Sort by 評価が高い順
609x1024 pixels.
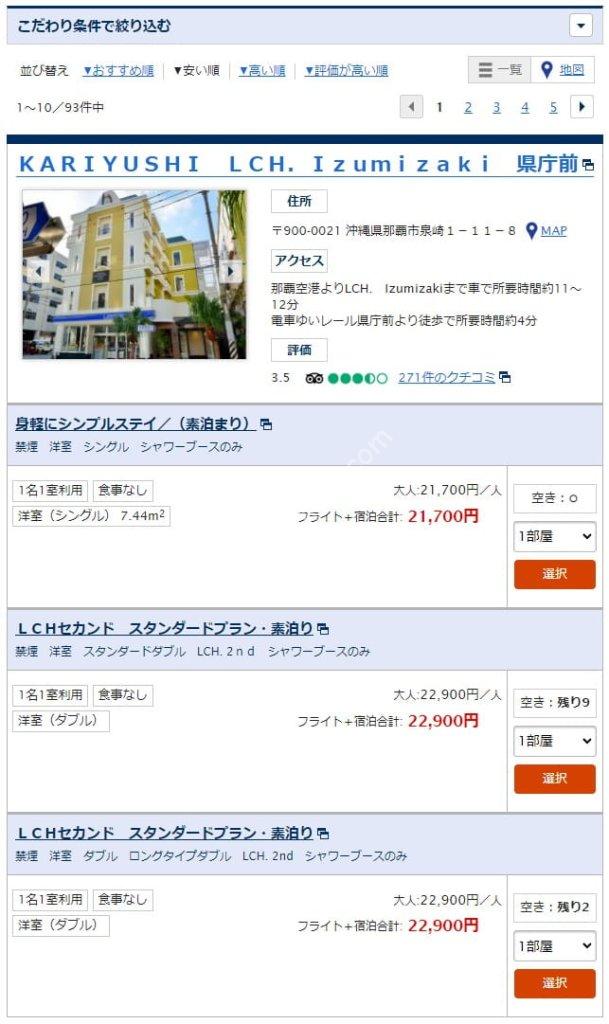tap(347, 71)
